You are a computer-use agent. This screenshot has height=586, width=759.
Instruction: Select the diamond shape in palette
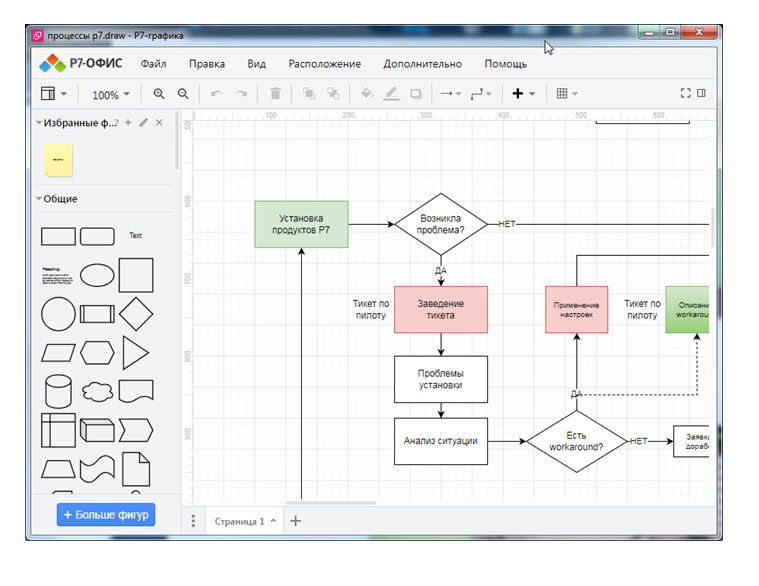(x=136, y=314)
